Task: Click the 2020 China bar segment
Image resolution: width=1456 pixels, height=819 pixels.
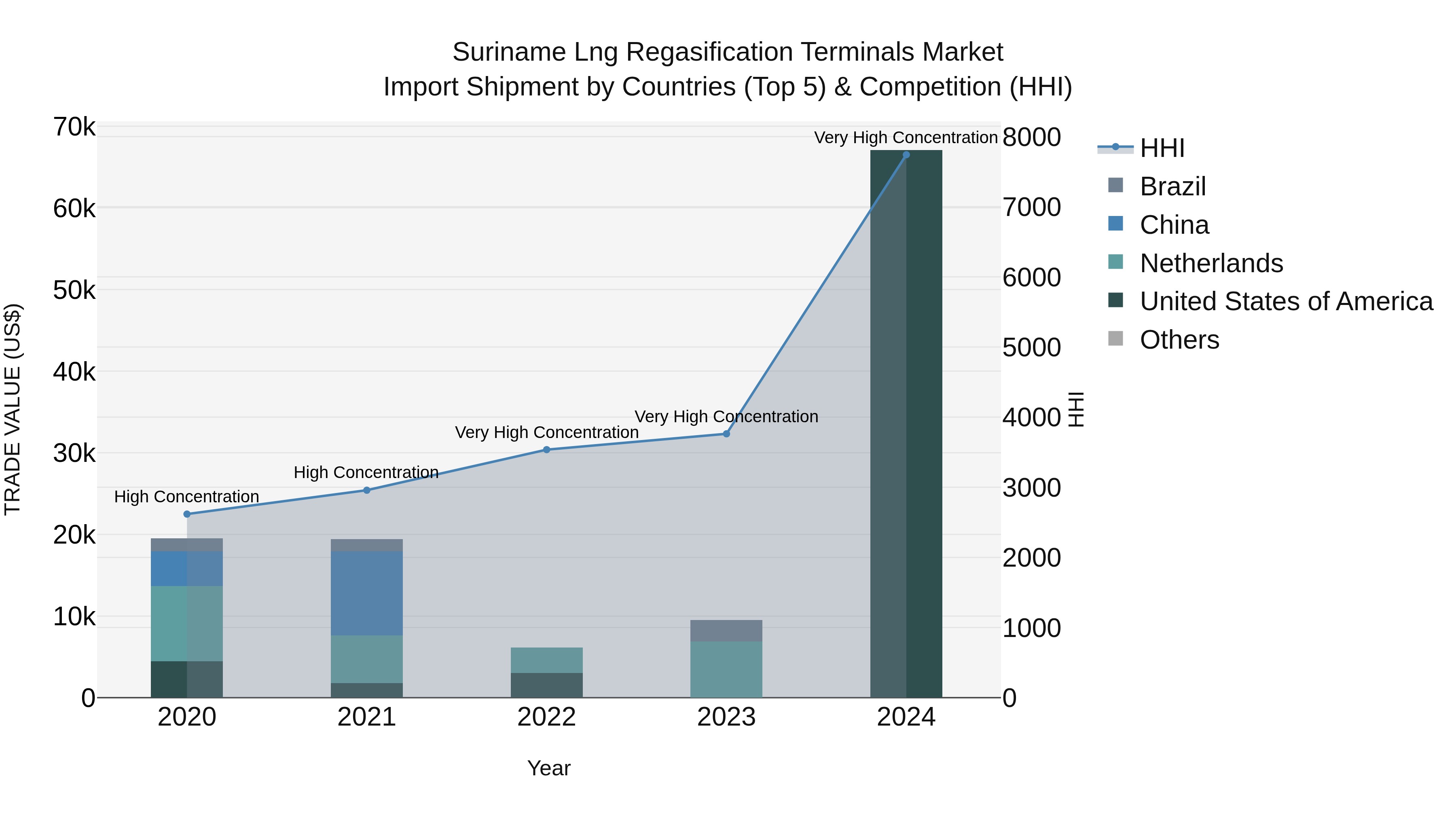Action: point(187,569)
